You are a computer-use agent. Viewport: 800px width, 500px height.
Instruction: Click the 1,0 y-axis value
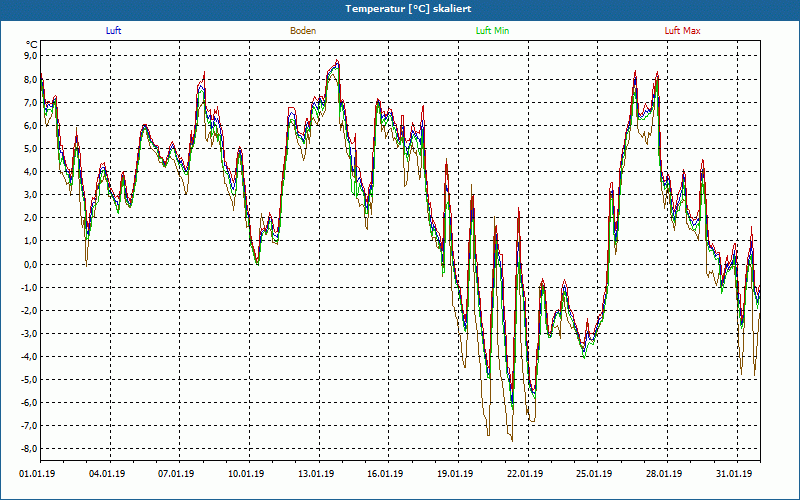point(31,241)
